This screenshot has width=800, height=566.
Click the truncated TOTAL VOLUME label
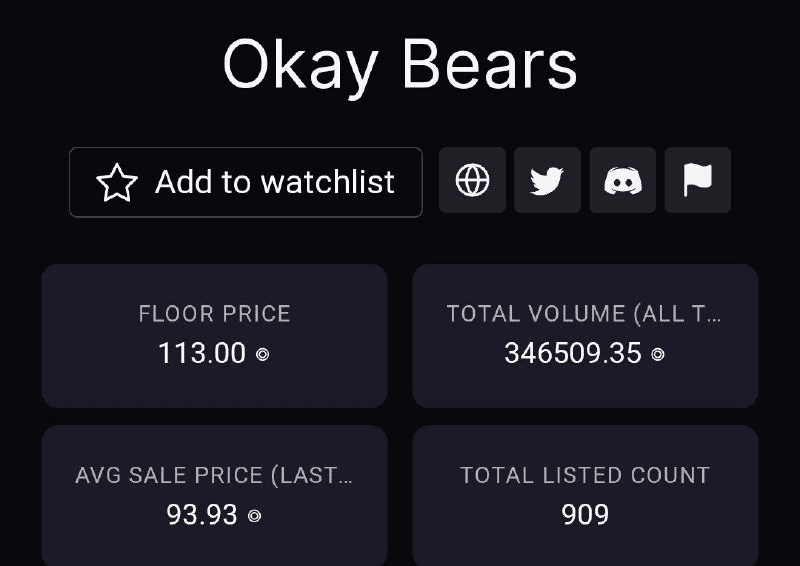(x=584, y=314)
